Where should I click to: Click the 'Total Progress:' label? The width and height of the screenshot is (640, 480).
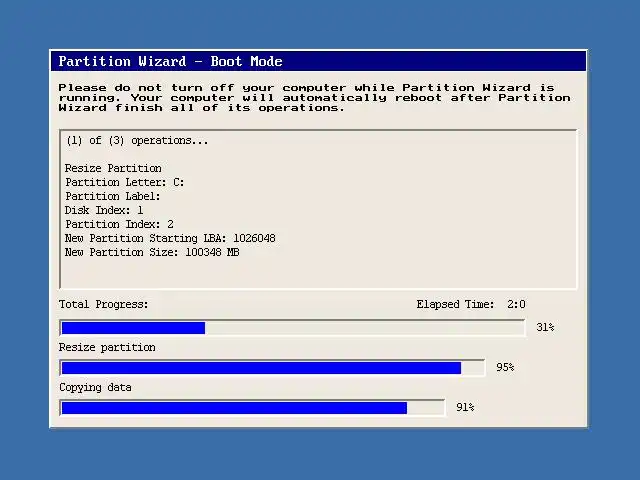point(104,304)
